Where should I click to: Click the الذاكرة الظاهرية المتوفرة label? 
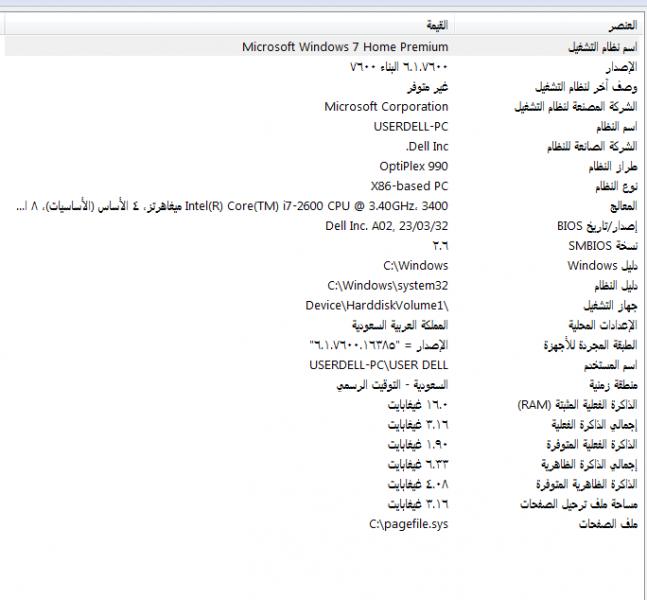click(587, 484)
